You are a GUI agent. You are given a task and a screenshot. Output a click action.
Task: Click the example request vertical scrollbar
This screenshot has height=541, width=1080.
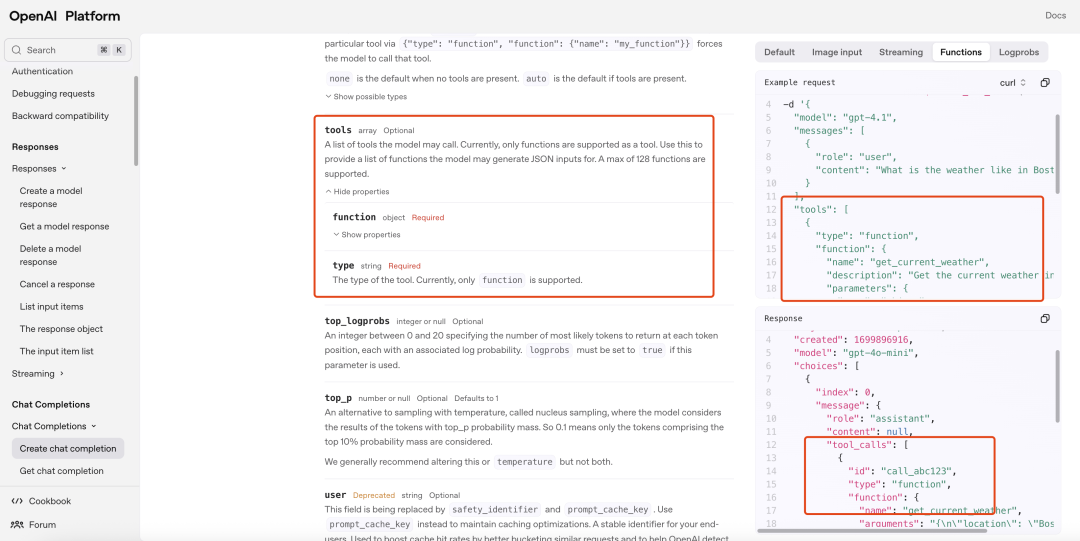pyautogui.click(x=1057, y=154)
